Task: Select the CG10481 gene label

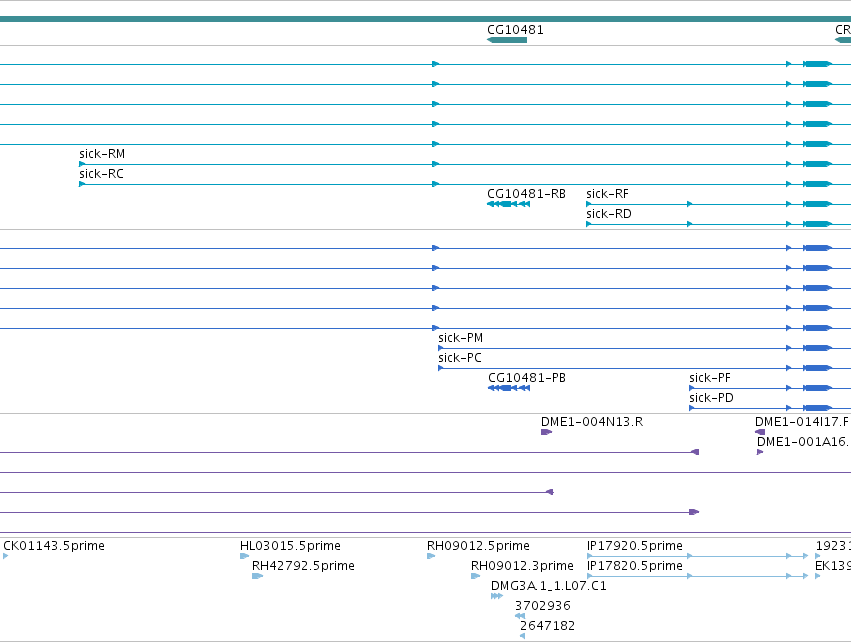Action: 515,30
